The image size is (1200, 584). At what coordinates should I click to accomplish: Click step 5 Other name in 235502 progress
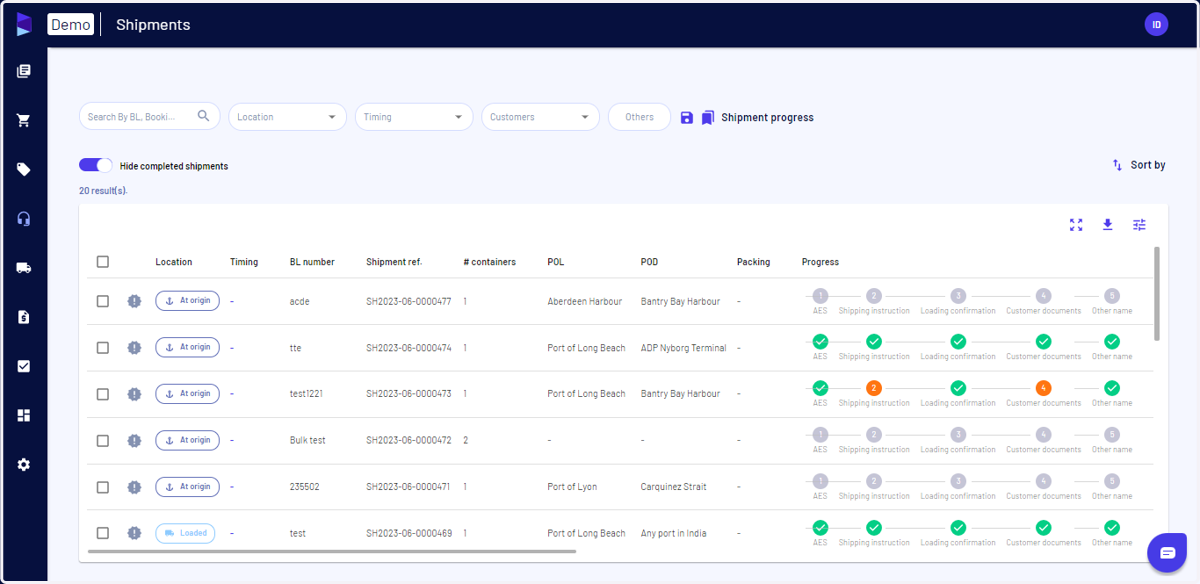click(x=1112, y=481)
